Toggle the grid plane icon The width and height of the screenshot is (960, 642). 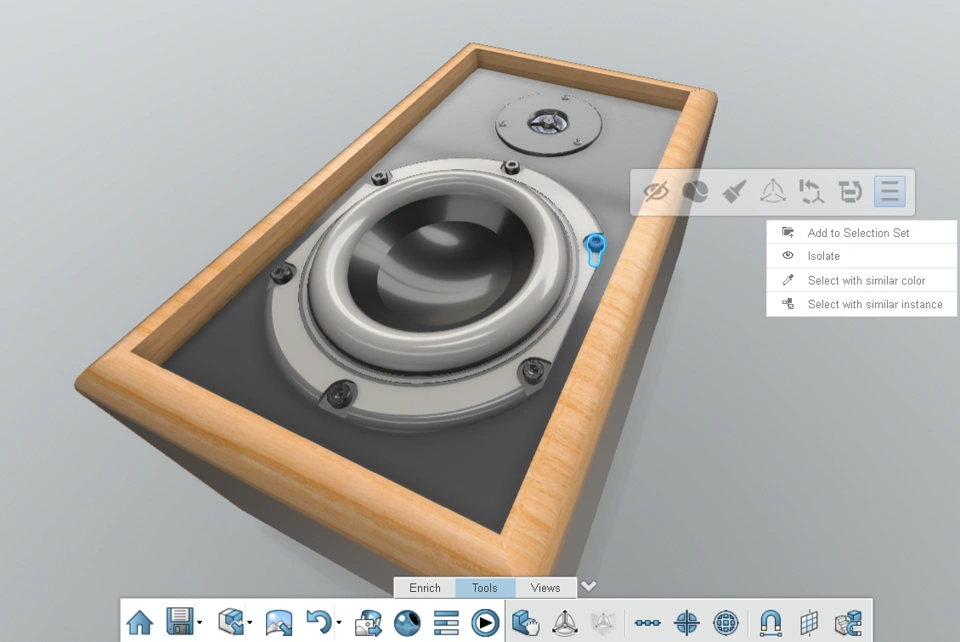[x=809, y=623]
